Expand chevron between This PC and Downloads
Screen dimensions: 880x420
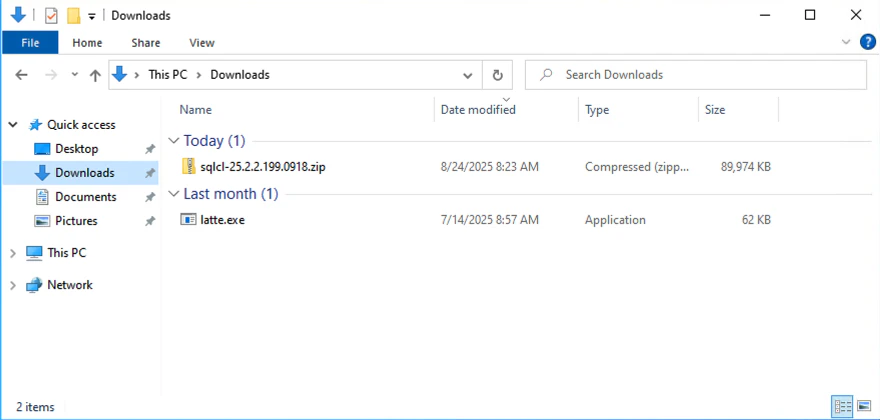[x=199, y=75]
